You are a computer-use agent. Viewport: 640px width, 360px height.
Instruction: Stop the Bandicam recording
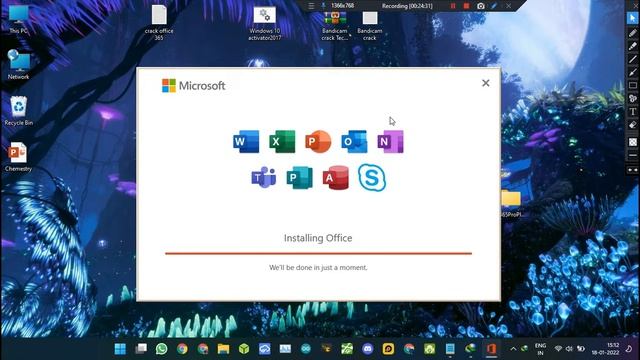466,6
